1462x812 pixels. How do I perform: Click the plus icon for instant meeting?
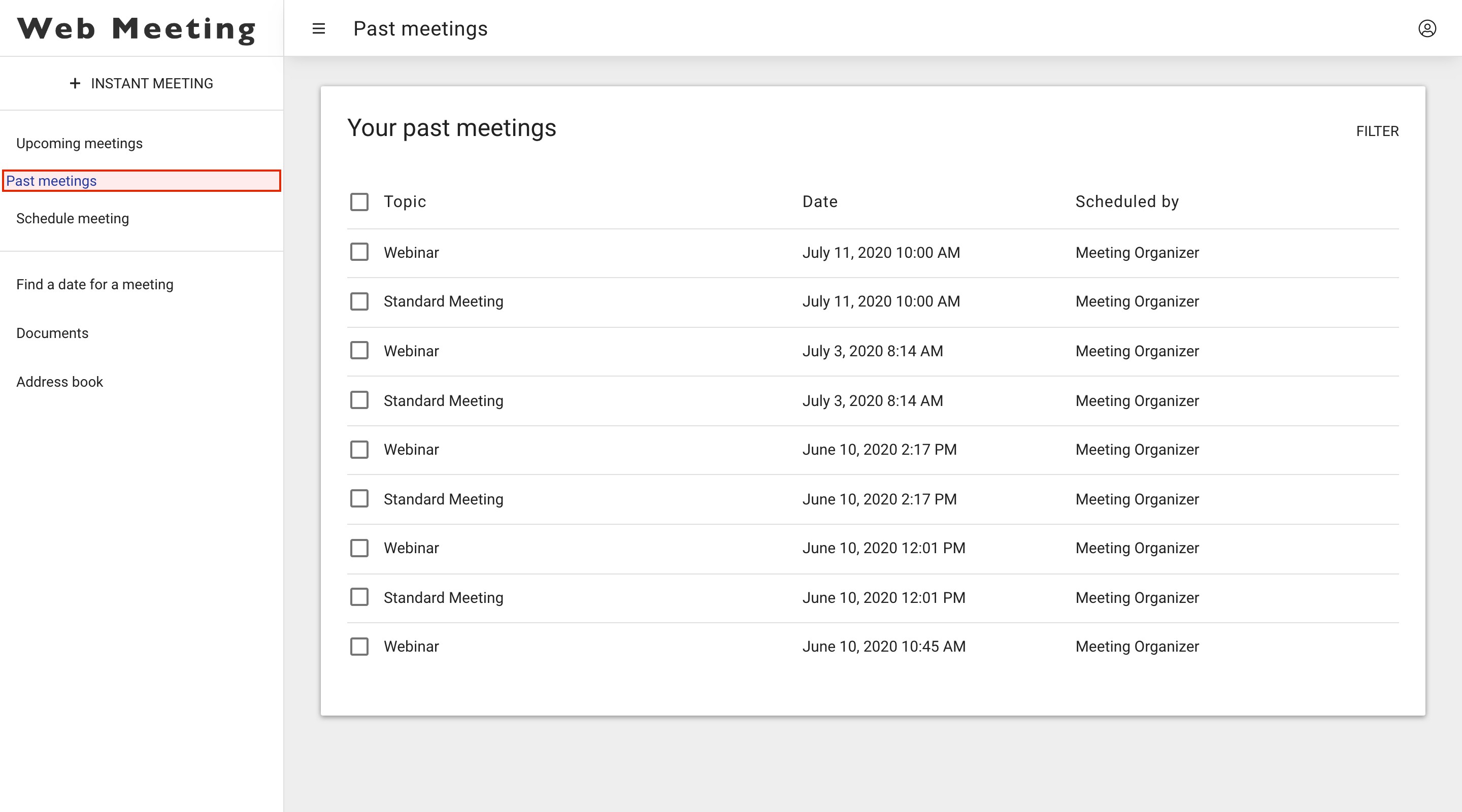tap(75, 83)
